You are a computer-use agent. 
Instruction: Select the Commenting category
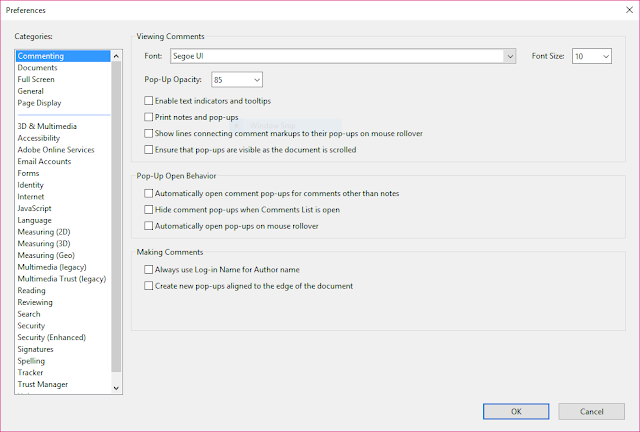click(63, 56)
